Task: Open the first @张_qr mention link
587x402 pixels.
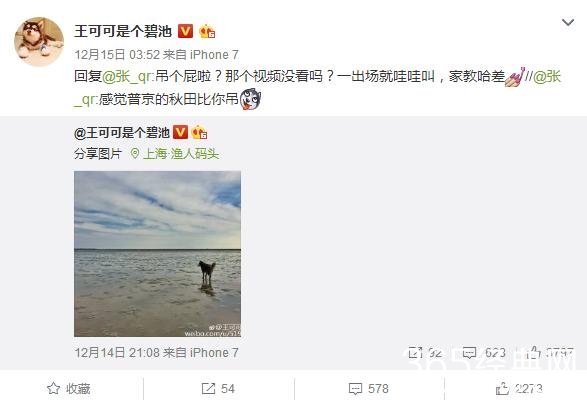Action: (127, 76)
